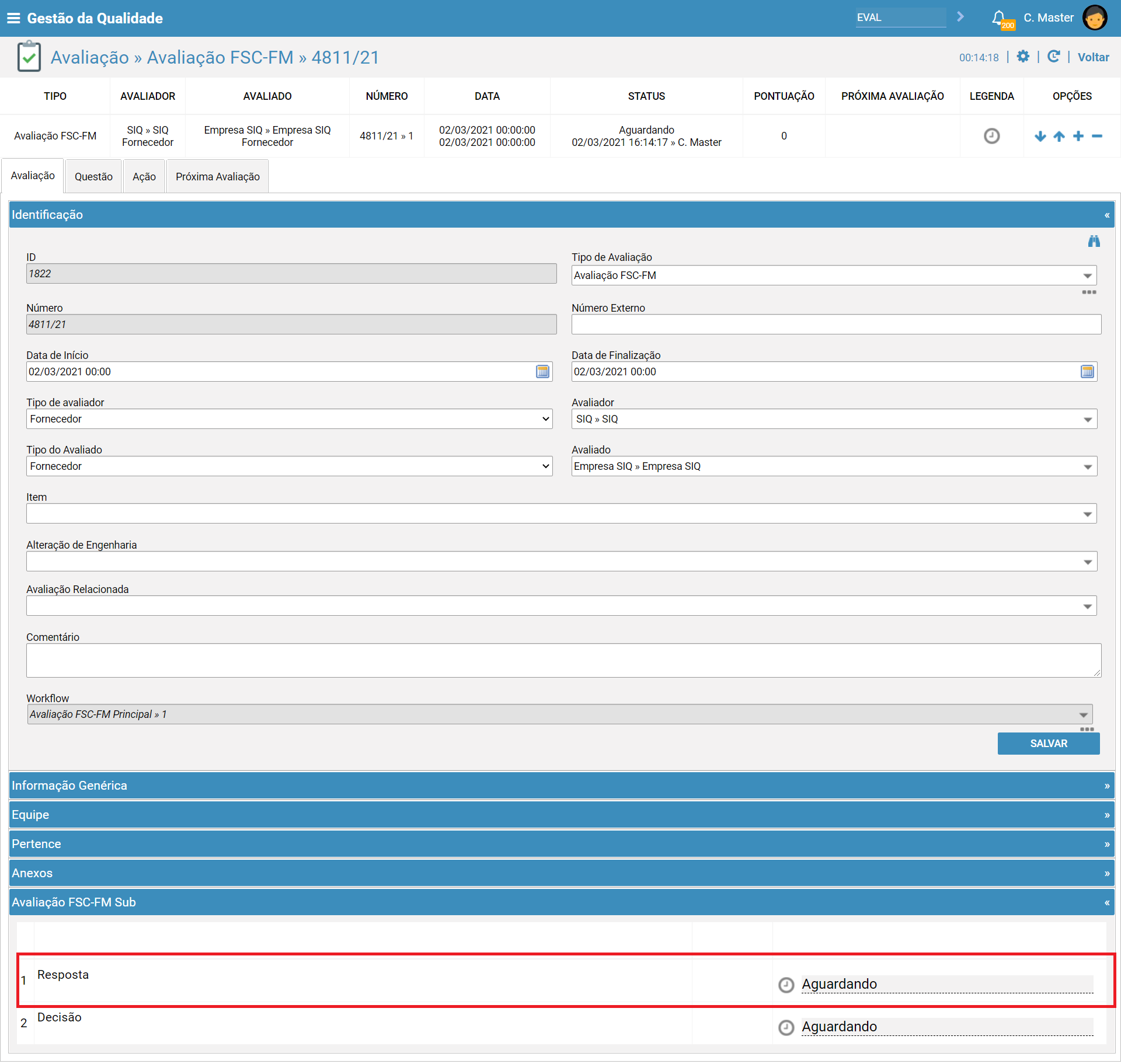Expand the Informação Genérica section

pyautogui.click(x=562, y=786)
